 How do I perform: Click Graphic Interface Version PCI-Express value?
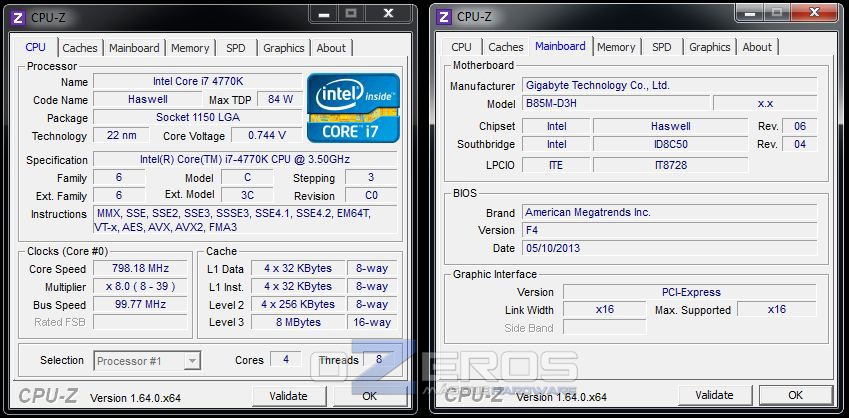click(x=690, y=292)
